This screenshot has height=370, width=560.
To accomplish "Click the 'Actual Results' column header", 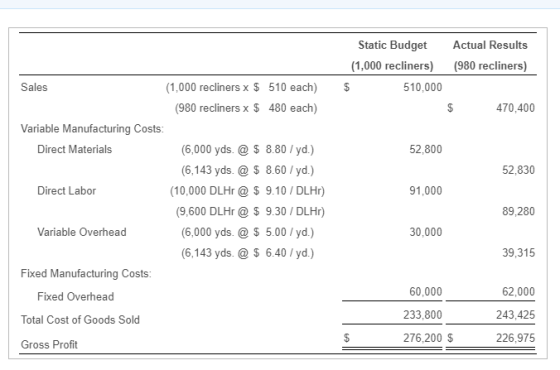I will pos(490,45).
